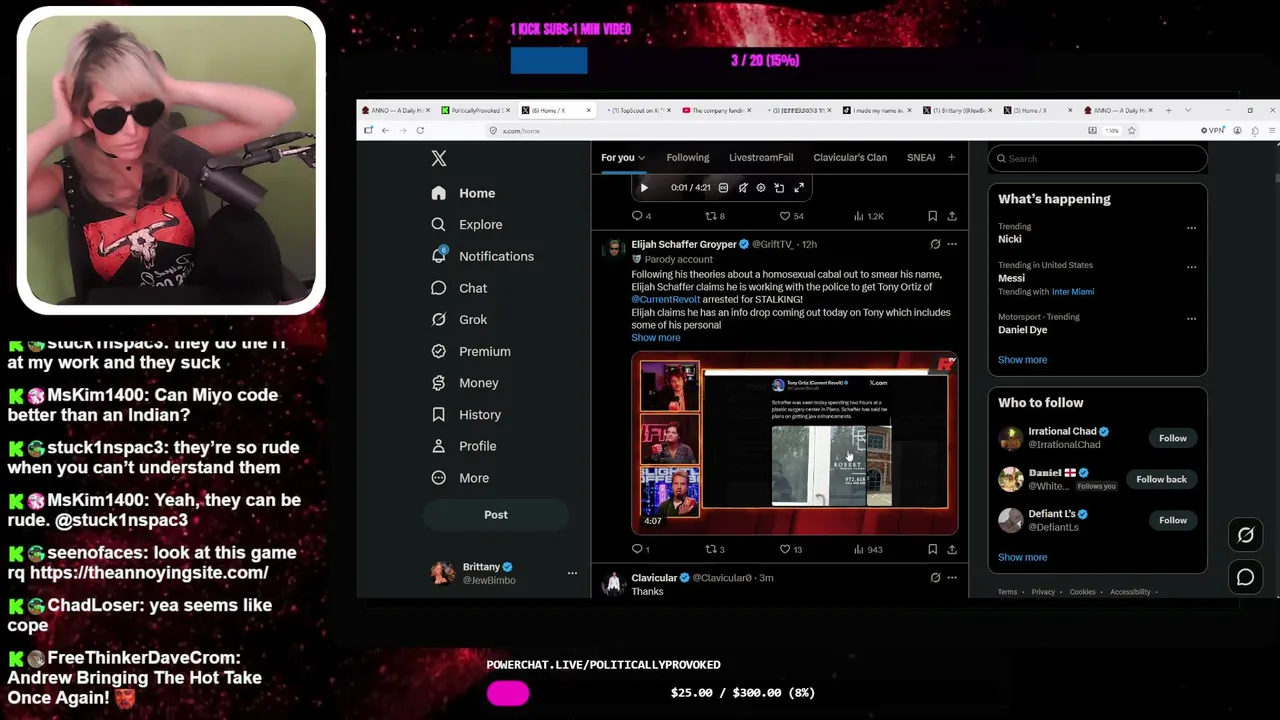Open the Premium page
Viewport: 1280px width, 720px height.
[x=471, y=351]
